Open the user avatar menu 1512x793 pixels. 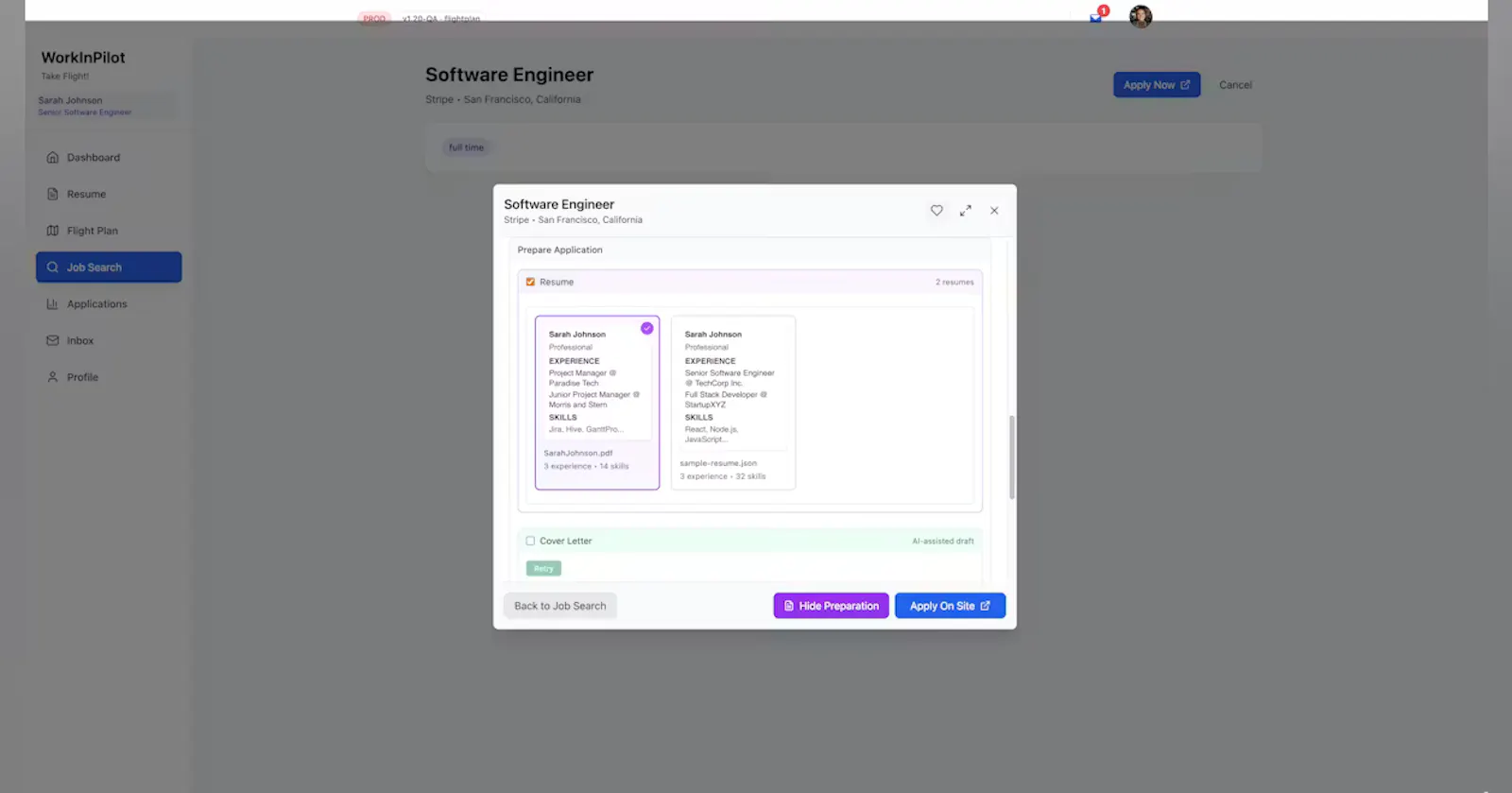click(x=1141, y=16)
